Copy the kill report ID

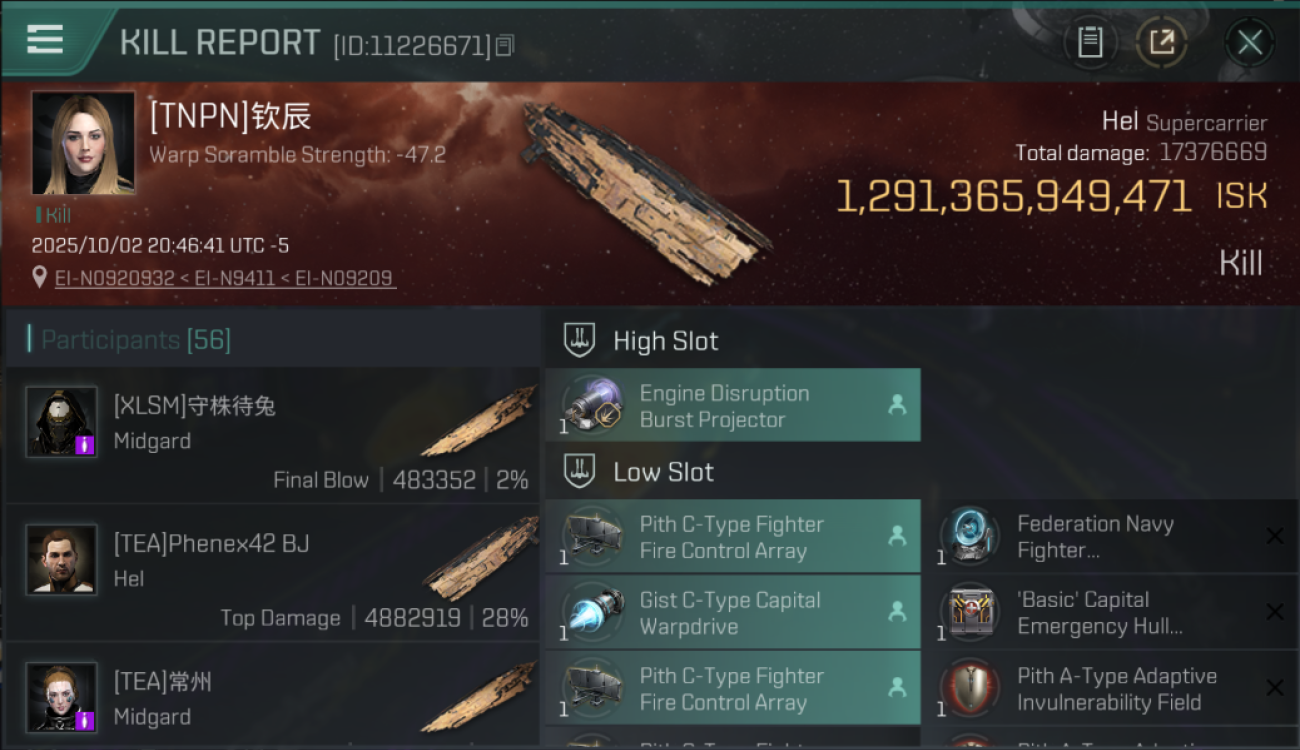[505, 45]
